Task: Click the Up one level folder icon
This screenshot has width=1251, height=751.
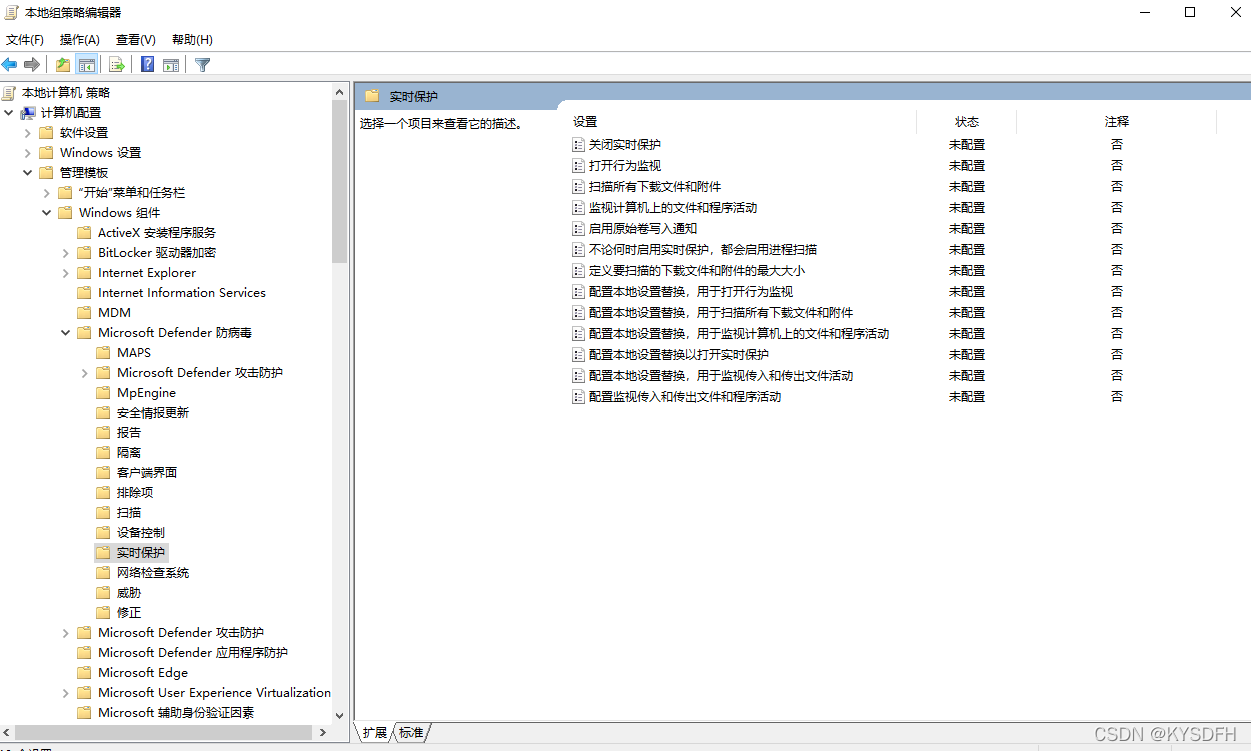Action: 63,65
